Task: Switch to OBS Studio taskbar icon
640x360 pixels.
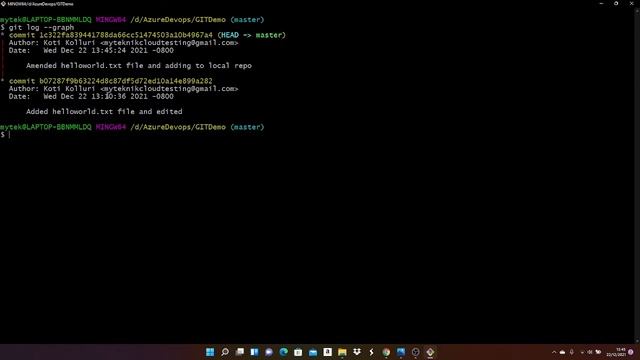Action: click(x=416, y=352)
